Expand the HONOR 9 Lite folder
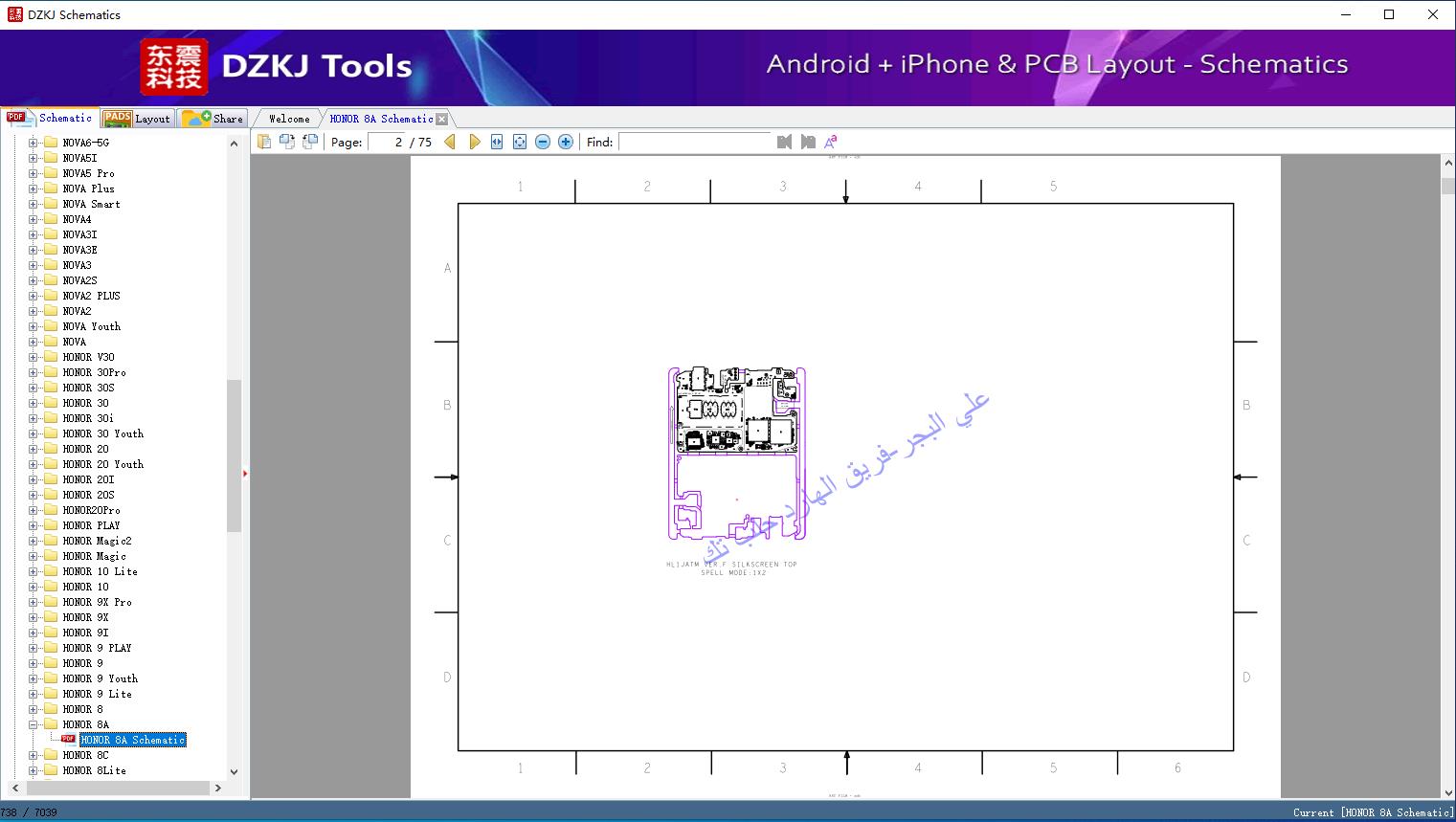The image size is (1456, 822). [x=34, y=694]
